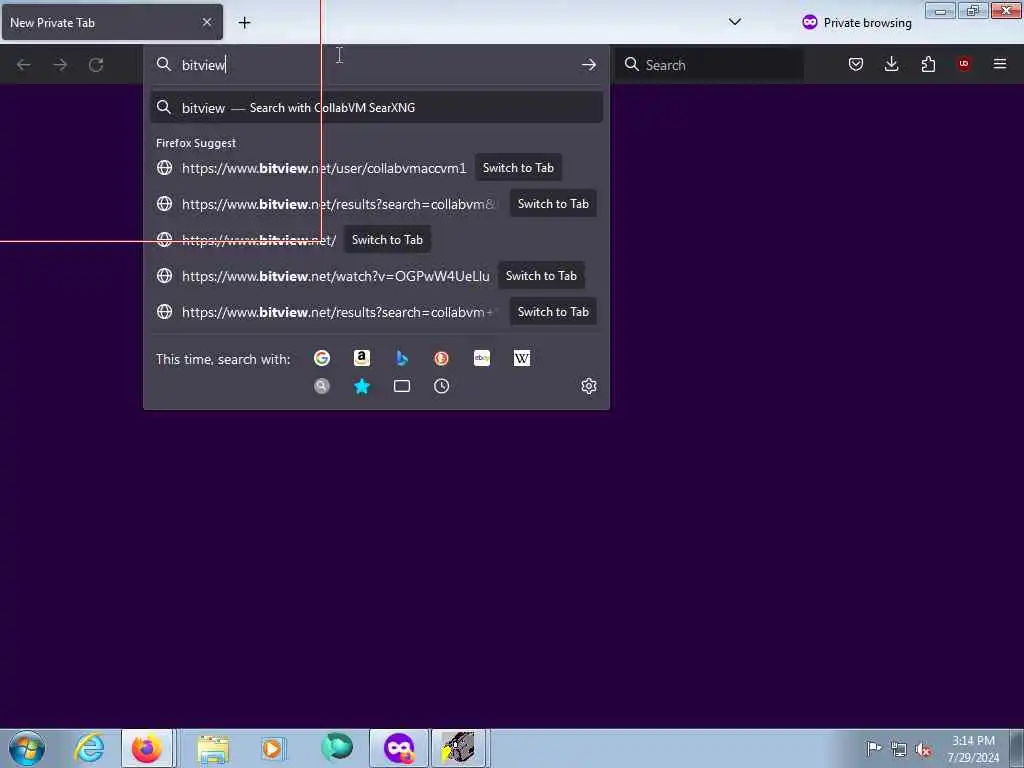Reload the current page
1024x768 pixels.
click(96, 65)
